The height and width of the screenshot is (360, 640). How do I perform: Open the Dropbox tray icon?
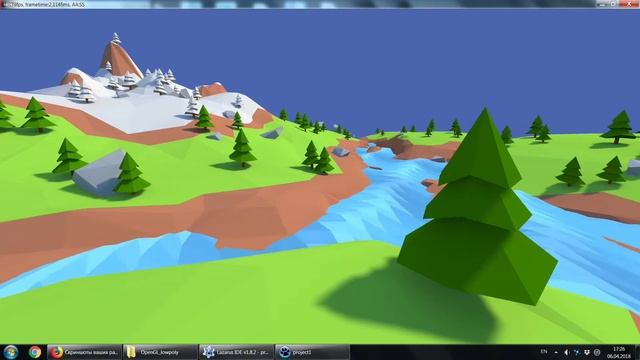pyautogui.click(x=587, y=352)
